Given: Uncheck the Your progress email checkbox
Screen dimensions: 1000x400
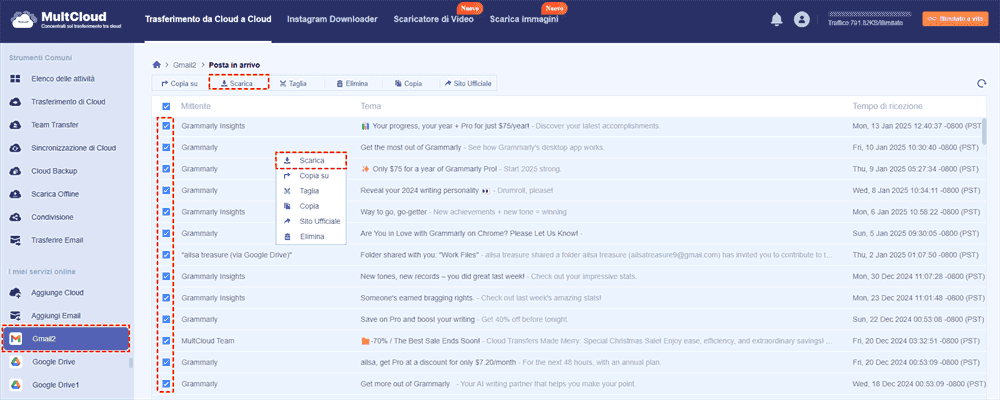Looking at the screenshot, I should (x=166, y=126).
